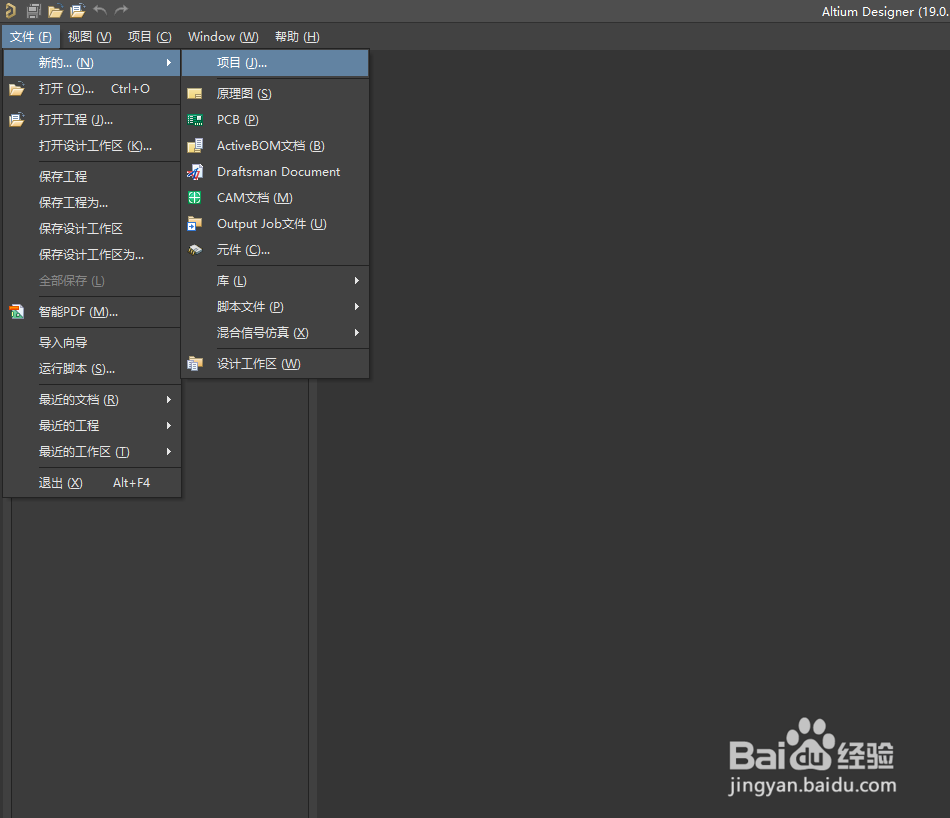Click 保存工程为... menu entry
This screenshot has width=950, height=818.
click(92, 203)
